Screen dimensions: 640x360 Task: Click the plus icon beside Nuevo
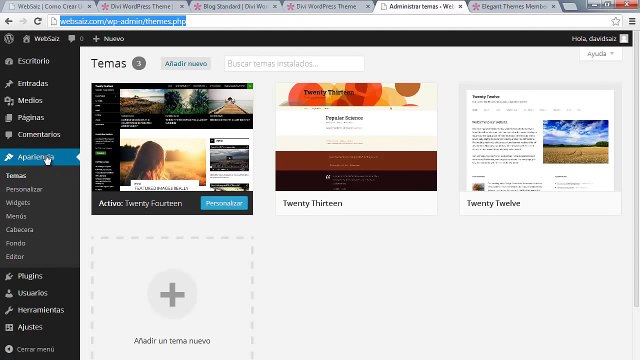point(96,38)
